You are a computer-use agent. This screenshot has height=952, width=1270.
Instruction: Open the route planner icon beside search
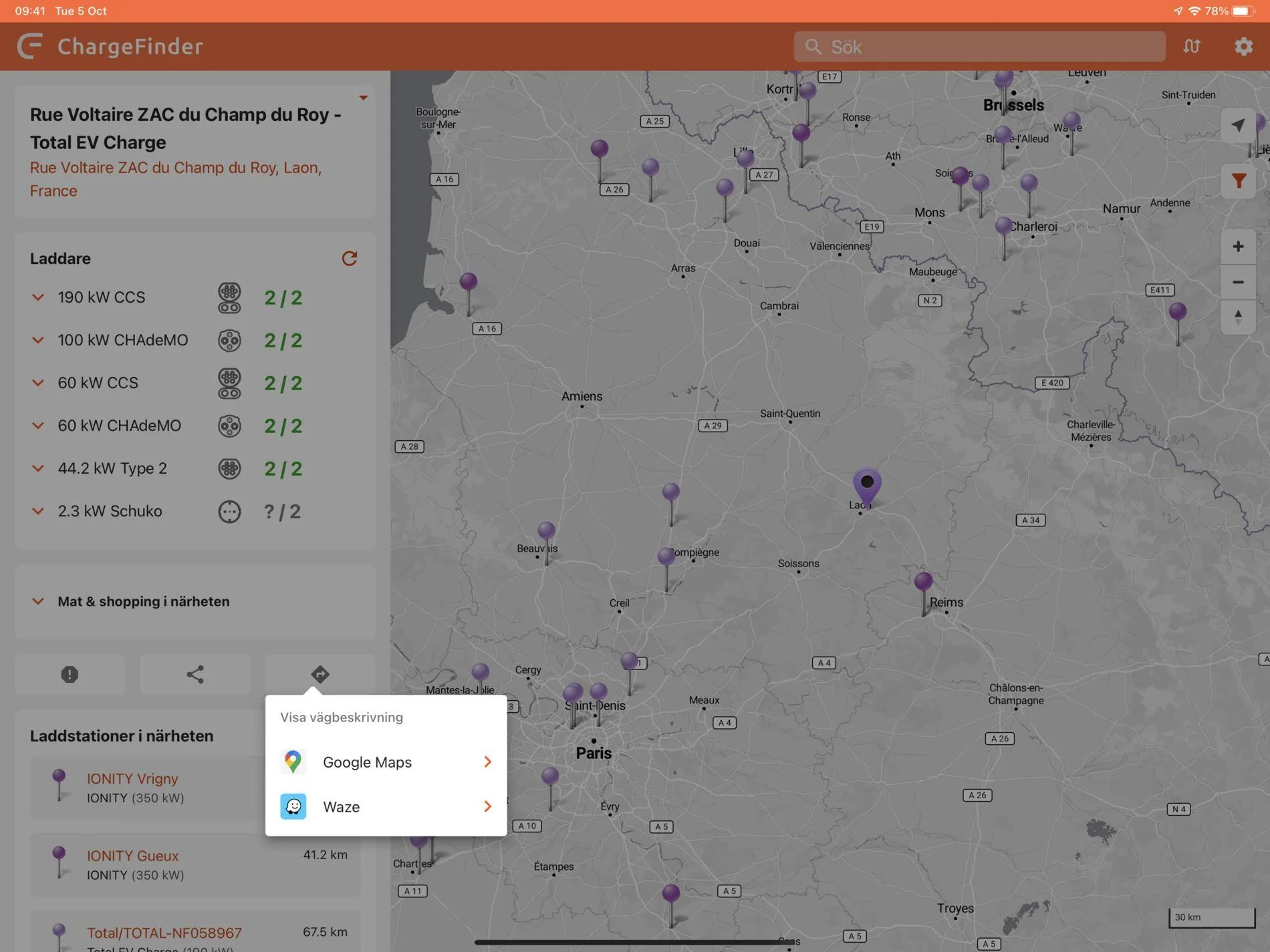[1192, 46]
